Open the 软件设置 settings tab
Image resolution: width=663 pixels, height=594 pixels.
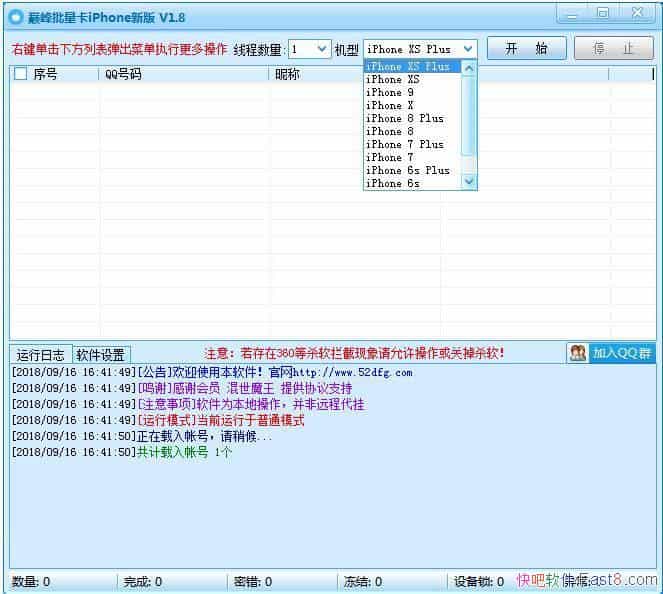point(101,355)
